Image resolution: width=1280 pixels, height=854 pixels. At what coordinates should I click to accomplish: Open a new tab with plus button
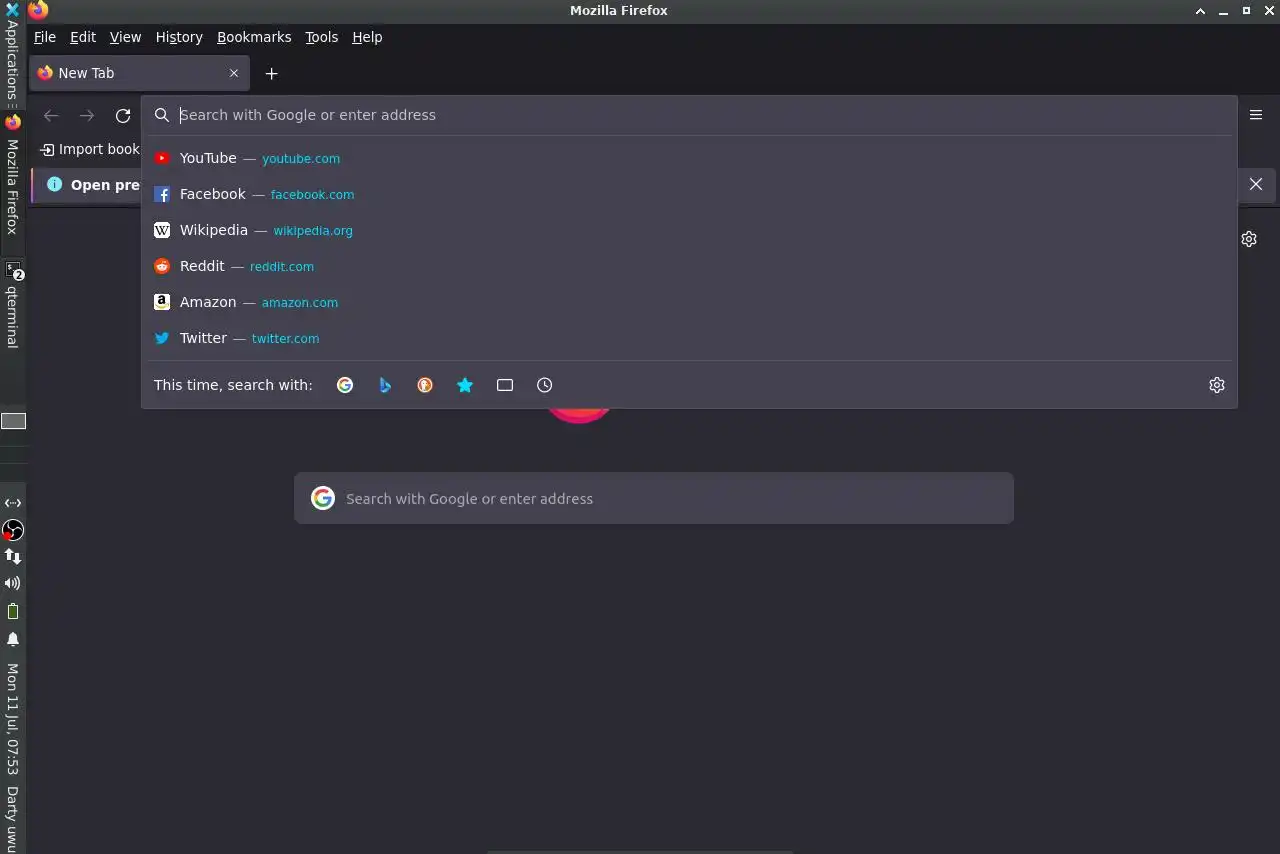click(x=271, y=73)
